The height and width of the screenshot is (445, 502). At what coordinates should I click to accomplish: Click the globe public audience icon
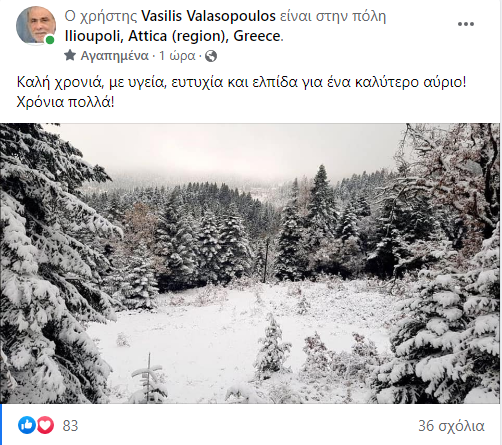[211, 56]
